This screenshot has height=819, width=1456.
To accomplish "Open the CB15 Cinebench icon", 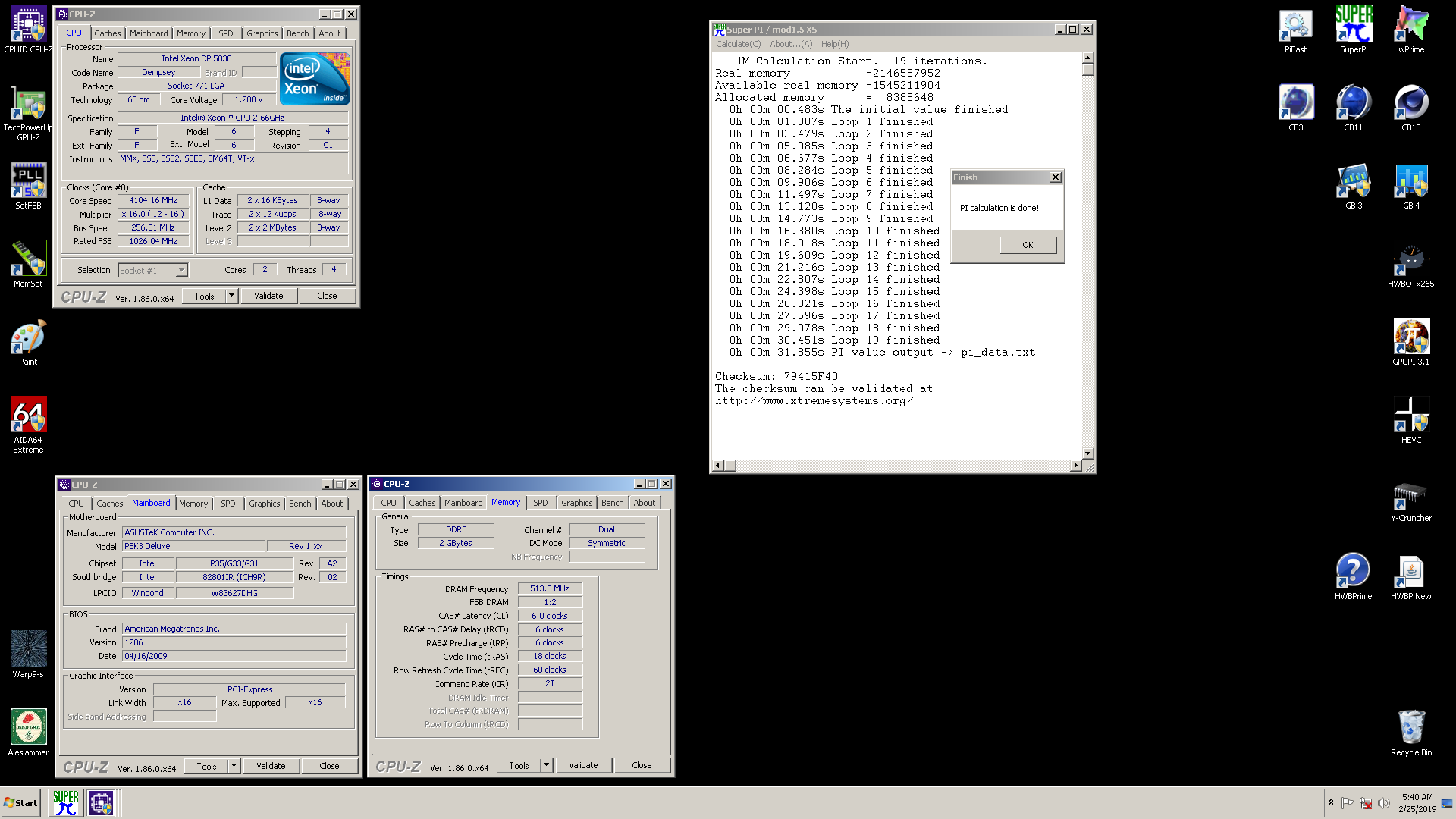I will (1411, 108).
